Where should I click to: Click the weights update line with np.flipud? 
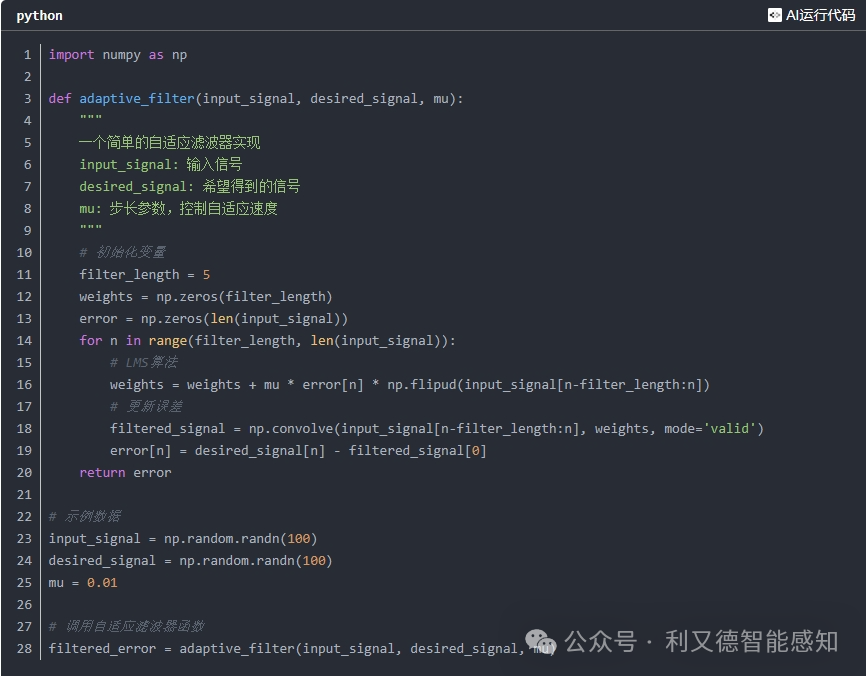(x=409, y=384)
